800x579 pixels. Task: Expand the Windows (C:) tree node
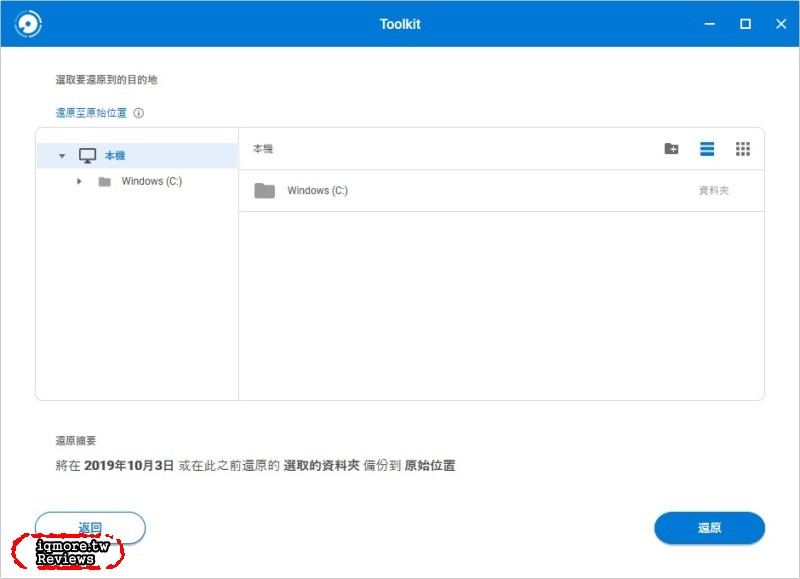(x=81, y=181)
